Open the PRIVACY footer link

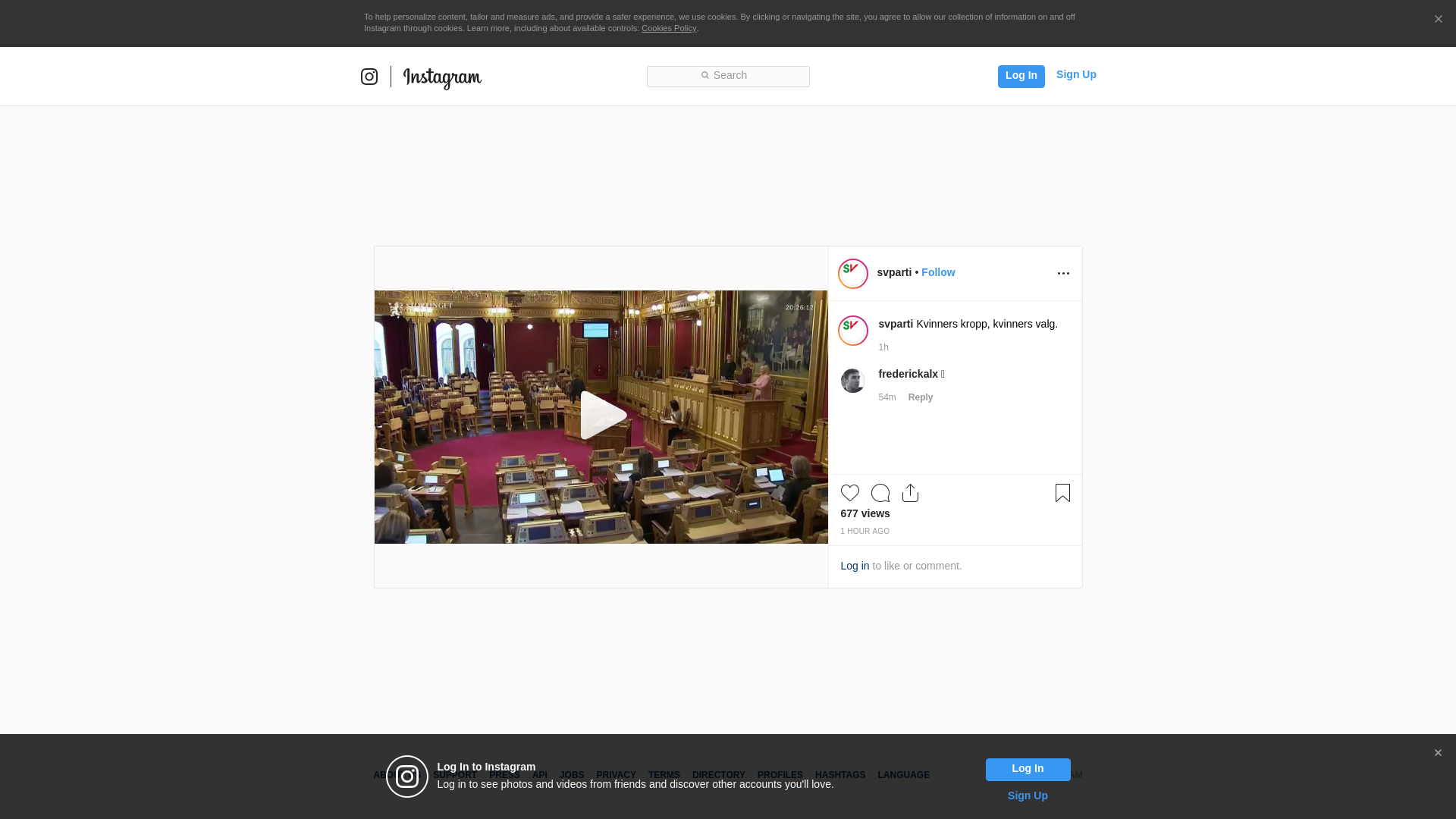point(616,775)
